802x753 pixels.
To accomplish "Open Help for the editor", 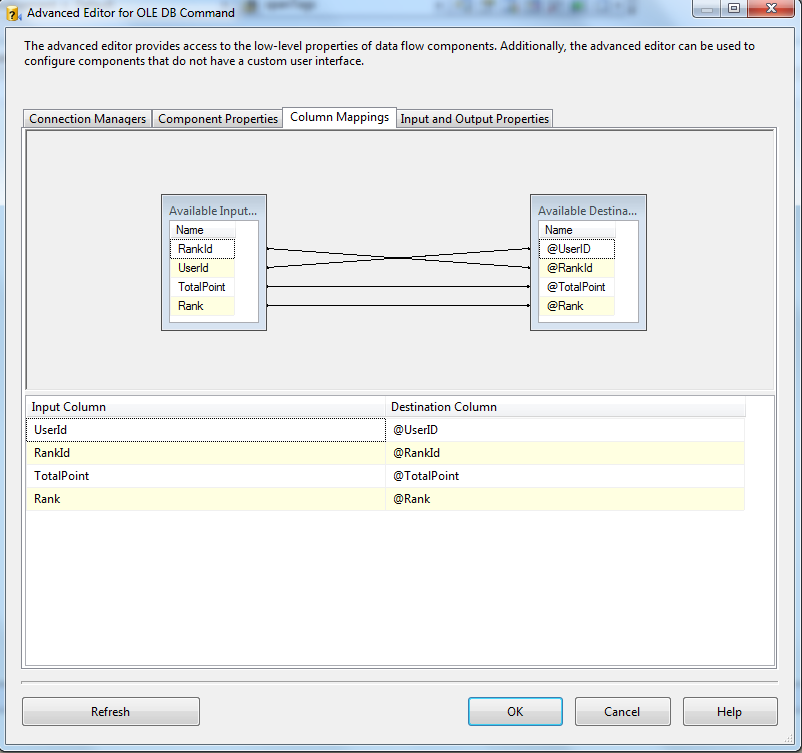I will point(730,712).
